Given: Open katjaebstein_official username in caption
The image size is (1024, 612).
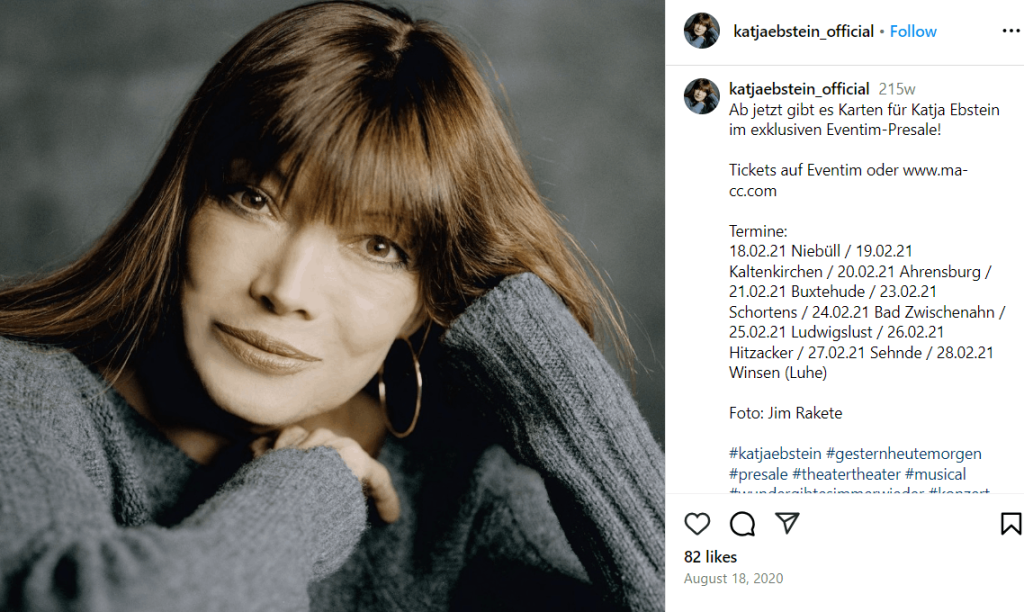Looking at the screenshot, I should pos(799,89).
